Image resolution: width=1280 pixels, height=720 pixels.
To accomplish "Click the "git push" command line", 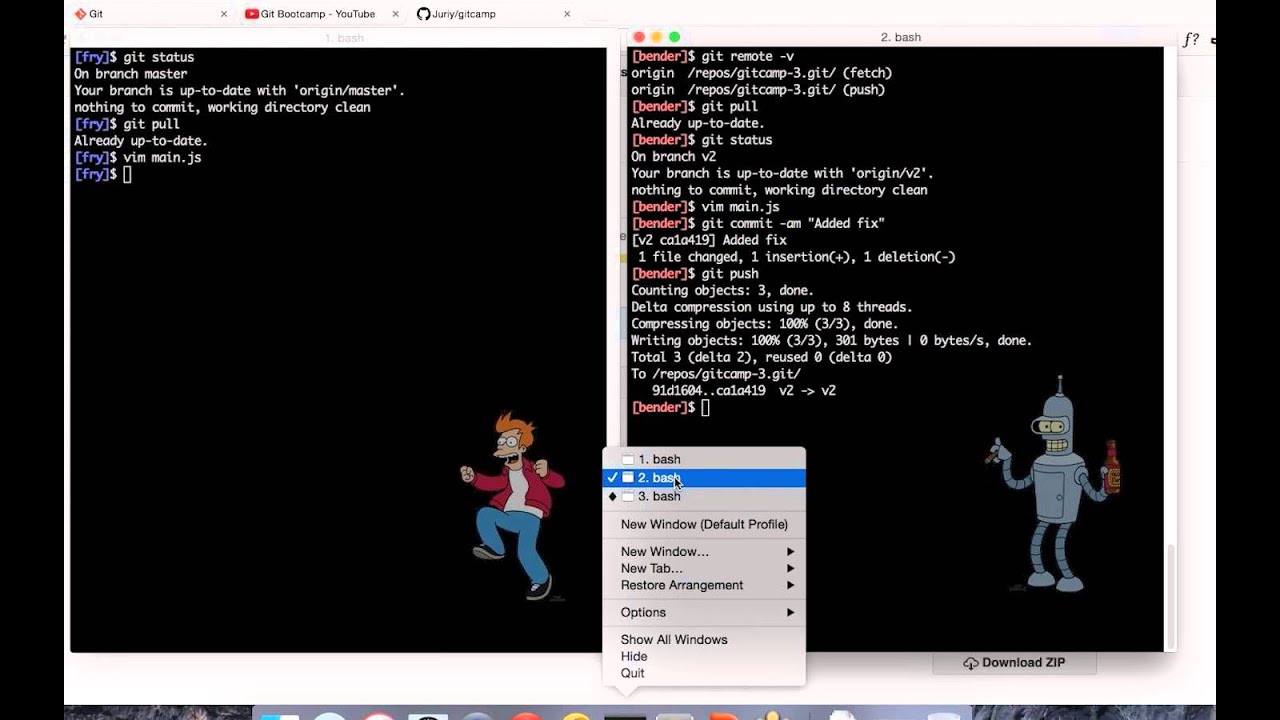I will [x=695, y=274].
